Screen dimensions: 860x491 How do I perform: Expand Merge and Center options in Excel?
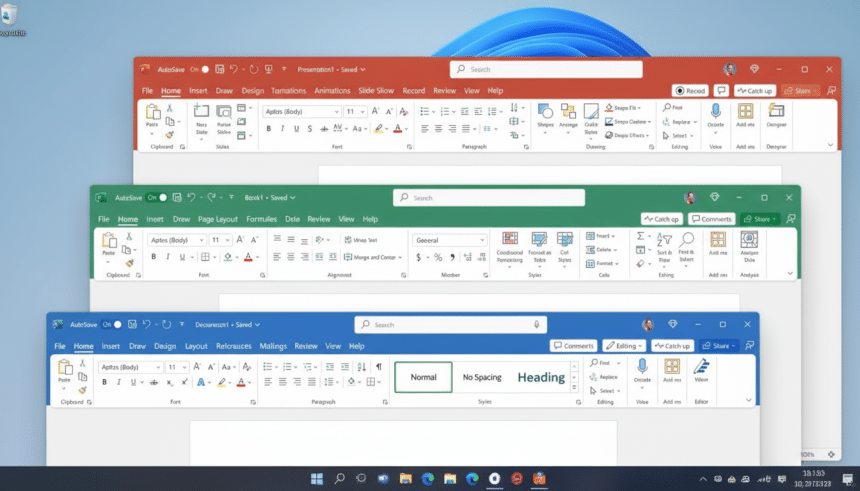coord(400,257)
